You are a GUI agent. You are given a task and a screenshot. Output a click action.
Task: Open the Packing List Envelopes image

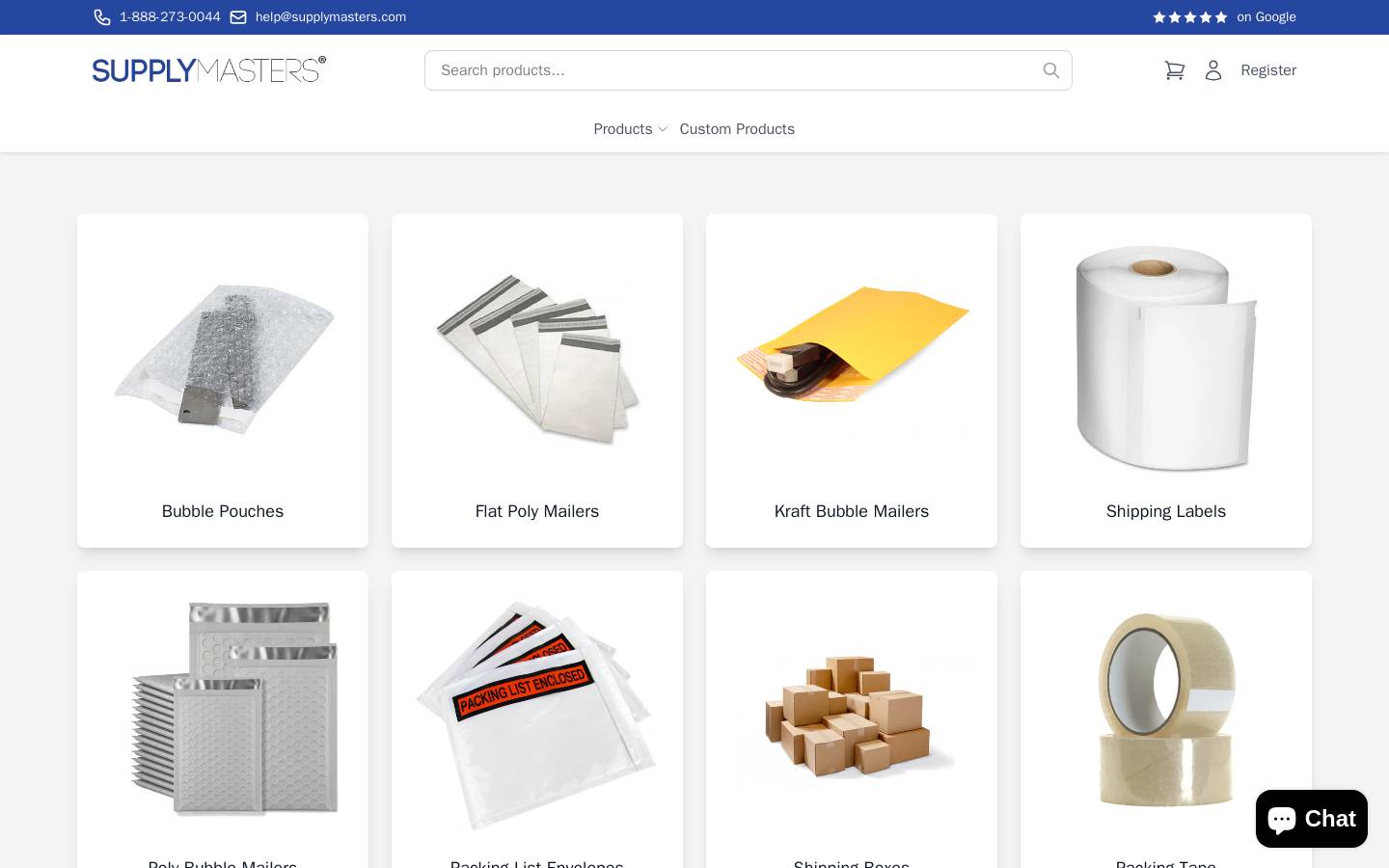click(x=537, y=716)
